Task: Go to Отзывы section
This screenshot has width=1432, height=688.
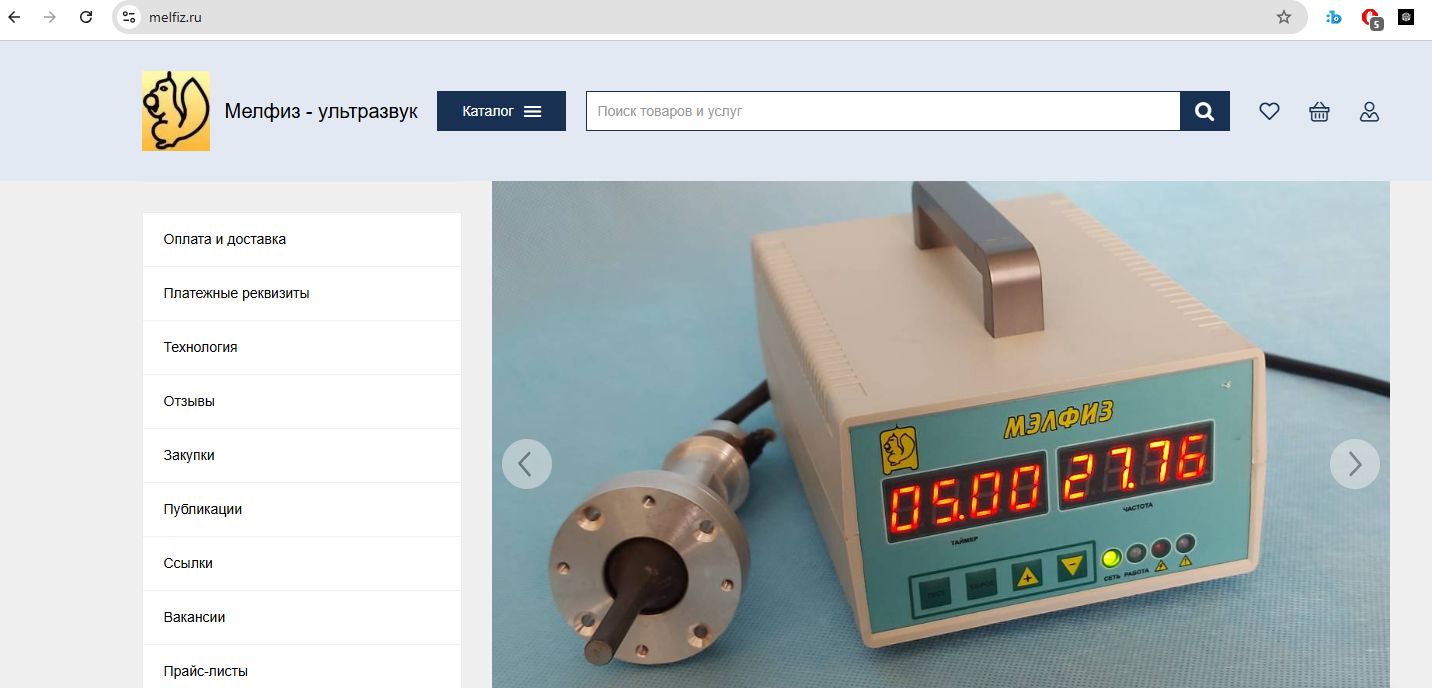Action: (189, 401)
